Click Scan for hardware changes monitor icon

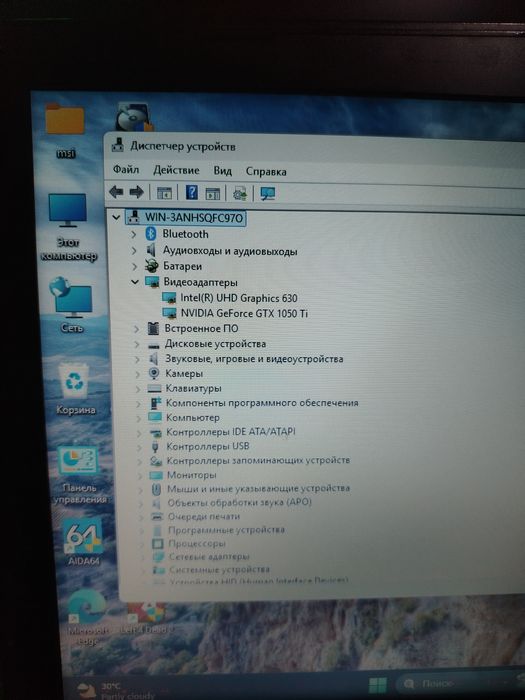(x=267, y=193)
